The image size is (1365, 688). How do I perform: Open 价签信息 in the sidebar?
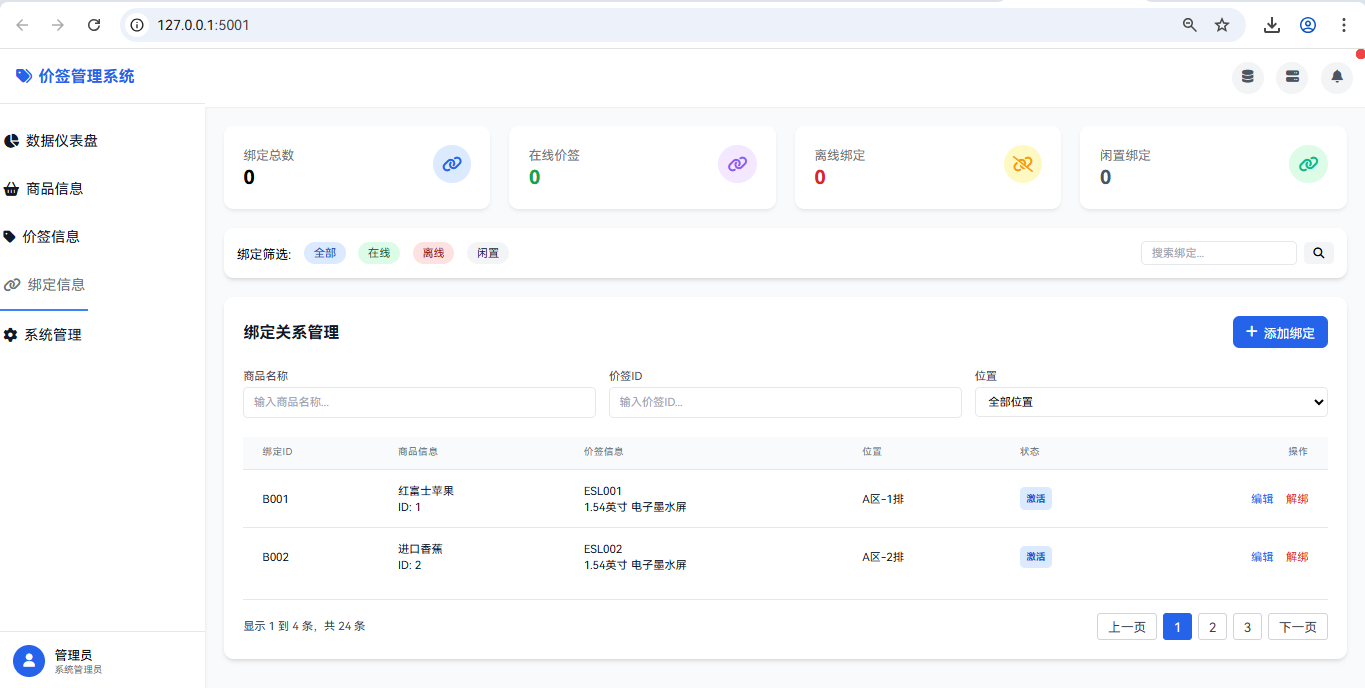[x=41, y=237]
